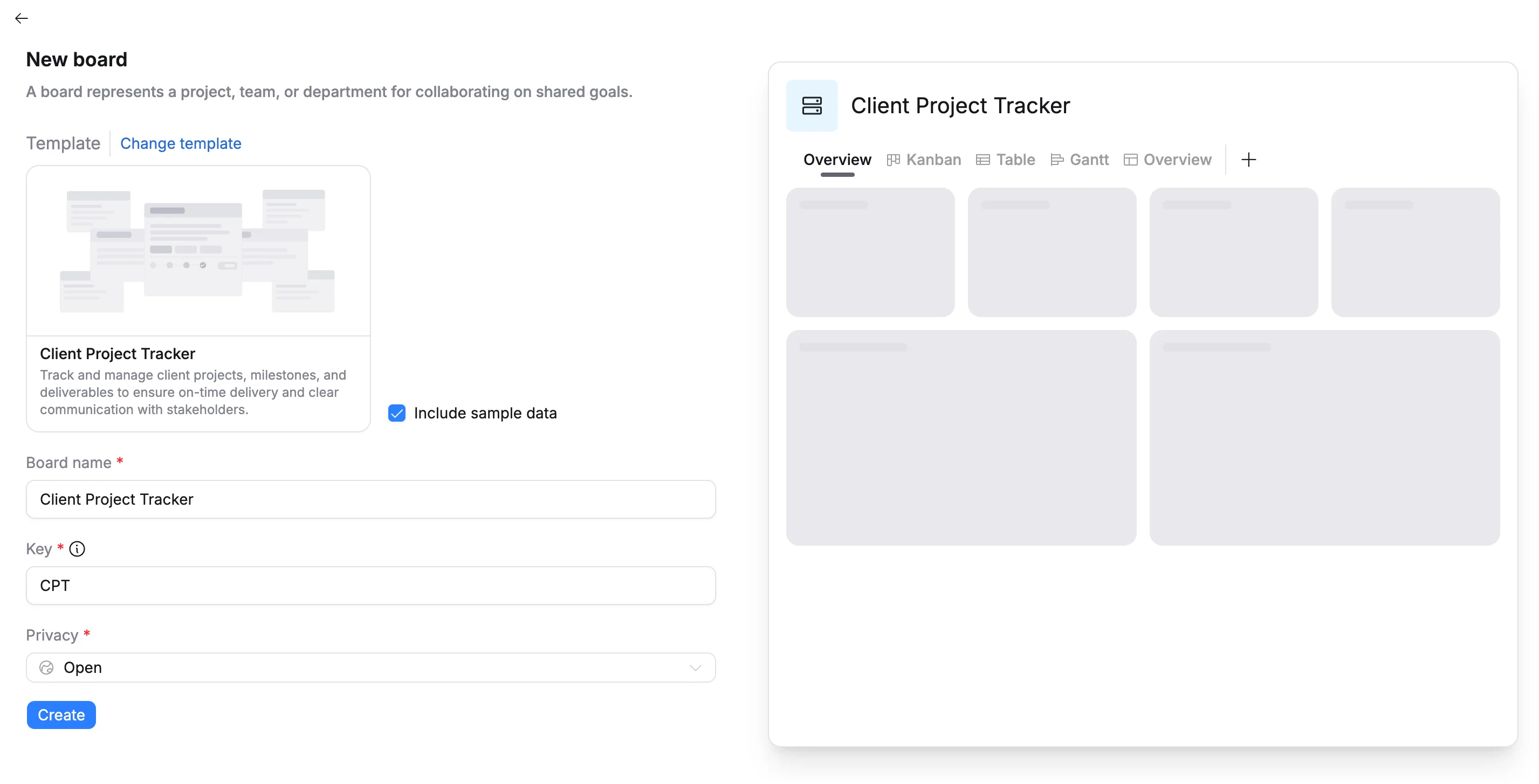This screenshot has width=1539, height=784.
Task: Select the Client Project Tracker template thumbnail
Action: pyautogui.click(x=198, y=251)
